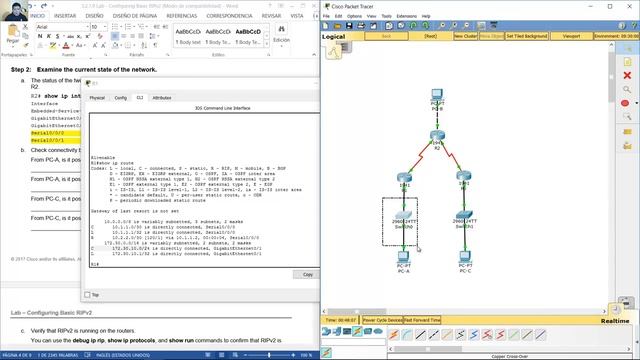Switch to the Config tab in R1 window
640x360 pixels.
click(x=120, y=98)
